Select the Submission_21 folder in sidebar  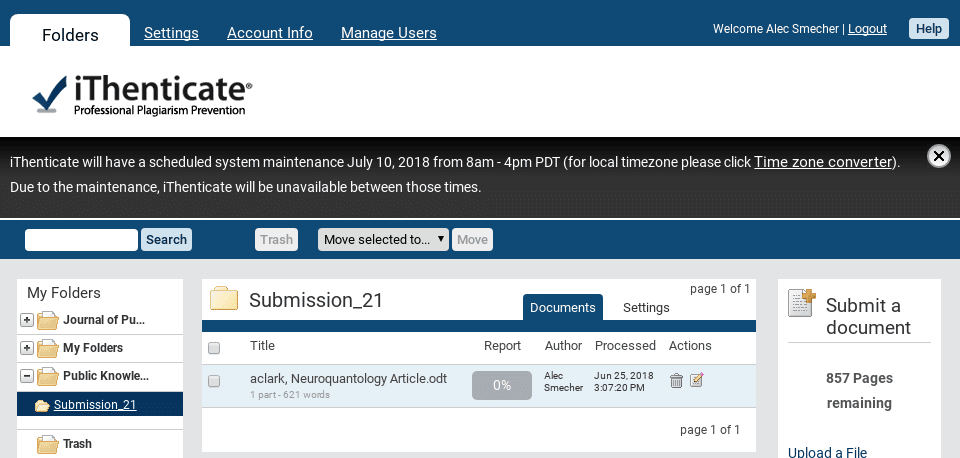(x=94, y=405)
